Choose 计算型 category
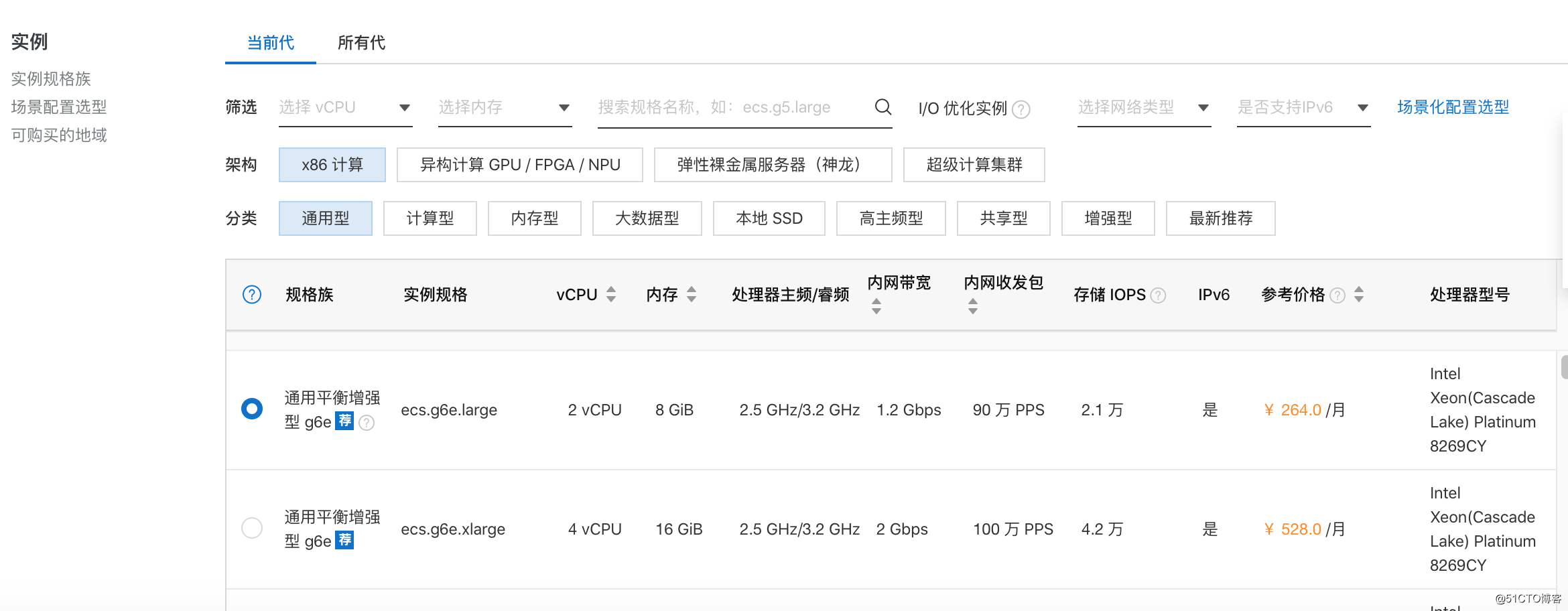 pyautogui.click(x=430, y=218)
